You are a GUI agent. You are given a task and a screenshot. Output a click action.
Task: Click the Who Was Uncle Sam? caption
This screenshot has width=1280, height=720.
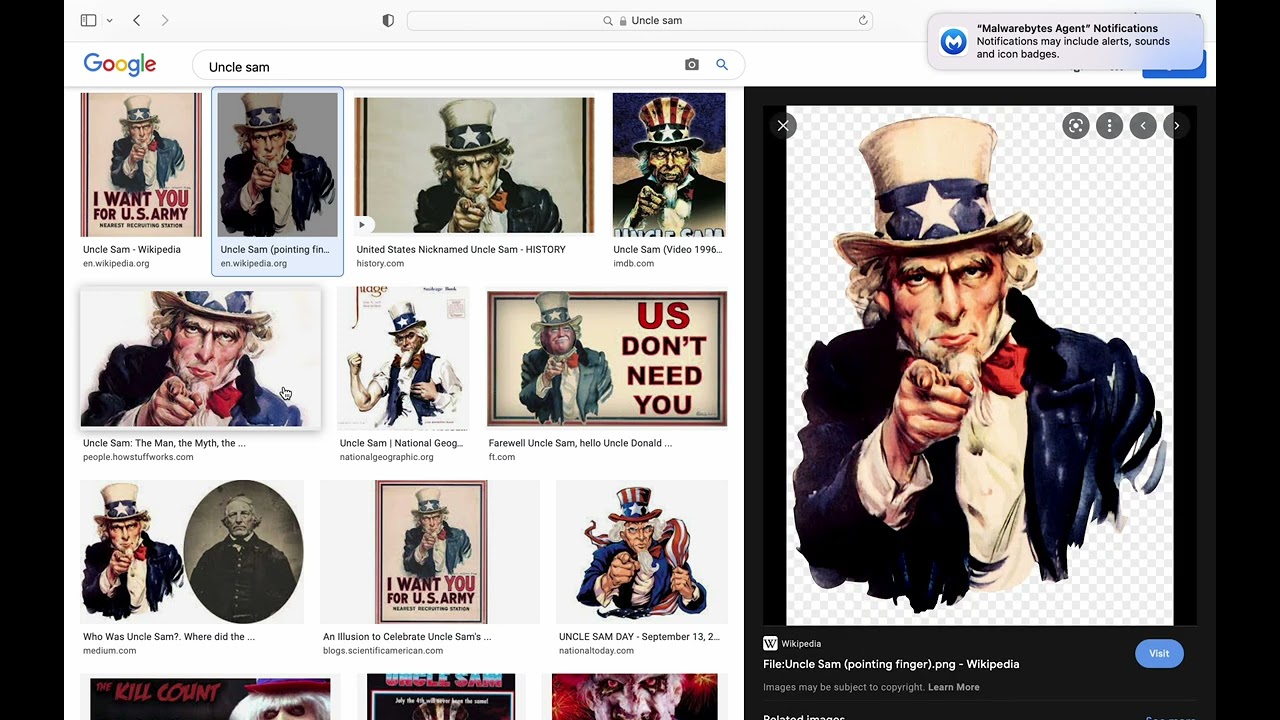[169, 636]
